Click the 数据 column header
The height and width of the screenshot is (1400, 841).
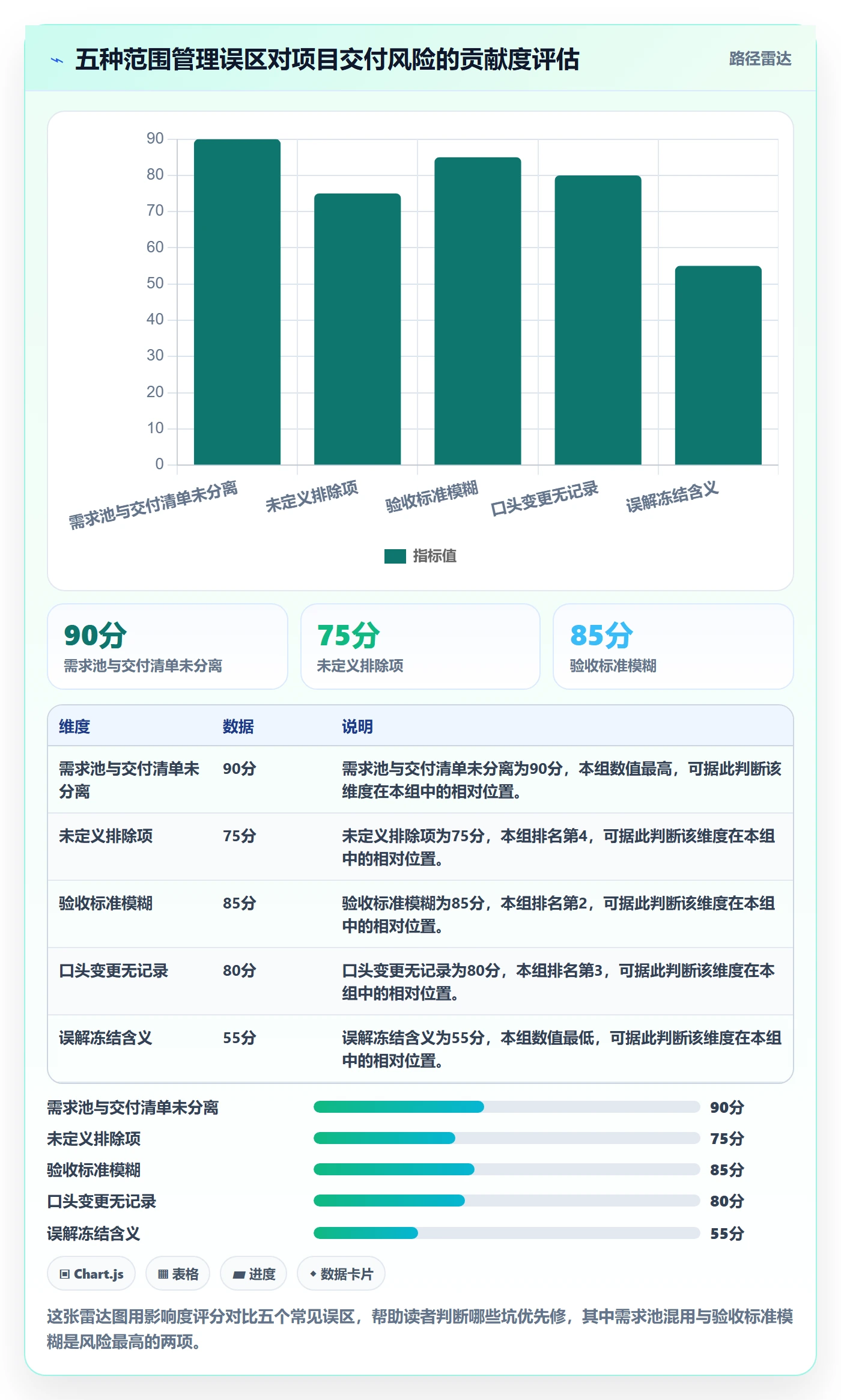(x=238, y=726)
